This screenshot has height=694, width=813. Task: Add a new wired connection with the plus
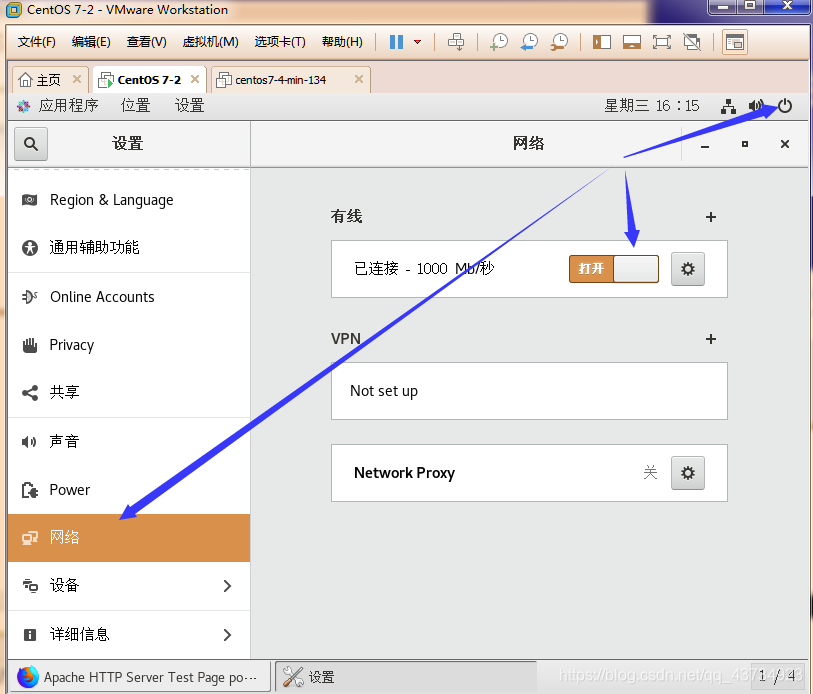[x=710, y=217]
